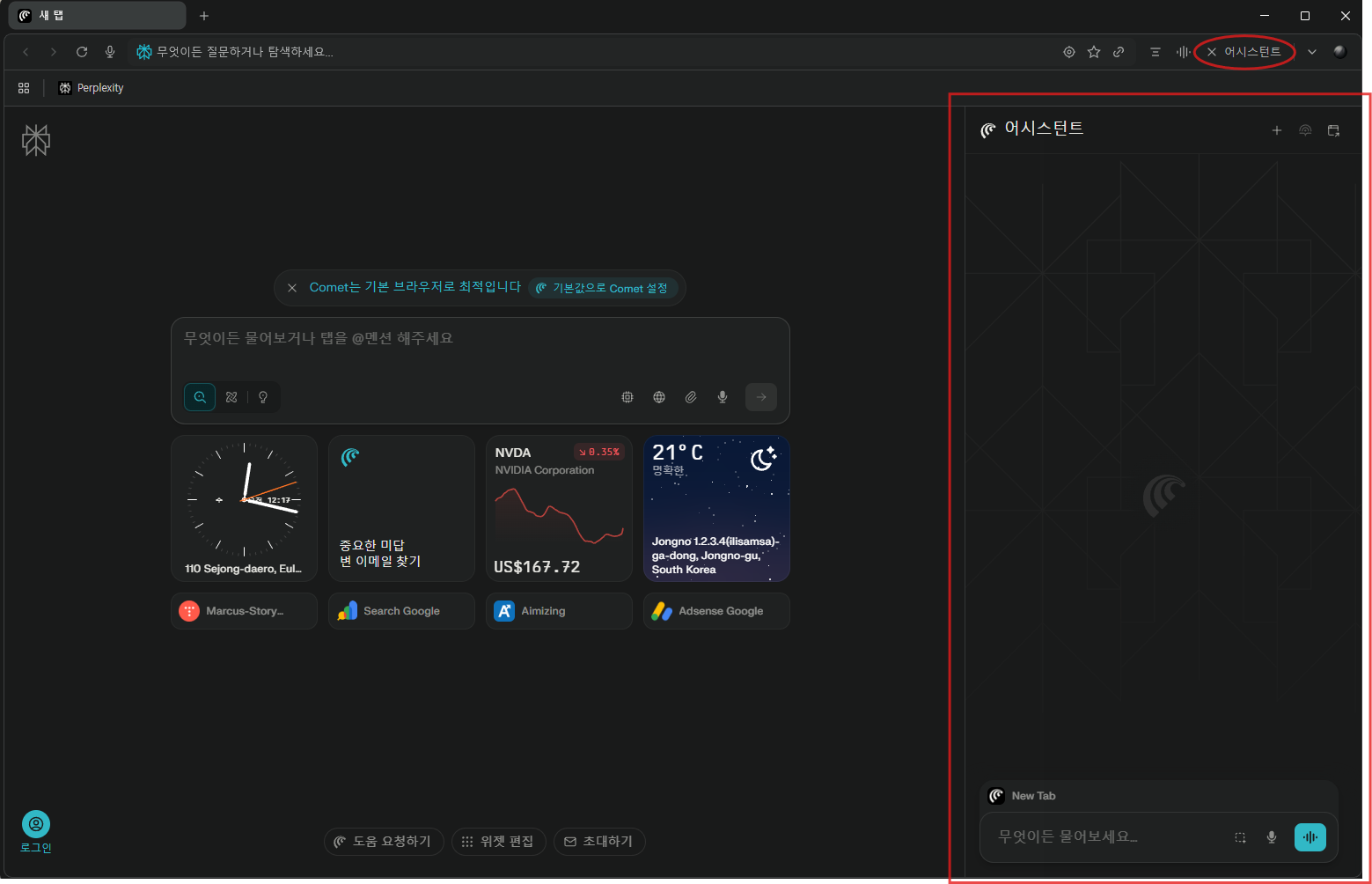
Task: Expand the chevron dropdown next to 어시스턴트
Action: click(x=1312, y=52)
